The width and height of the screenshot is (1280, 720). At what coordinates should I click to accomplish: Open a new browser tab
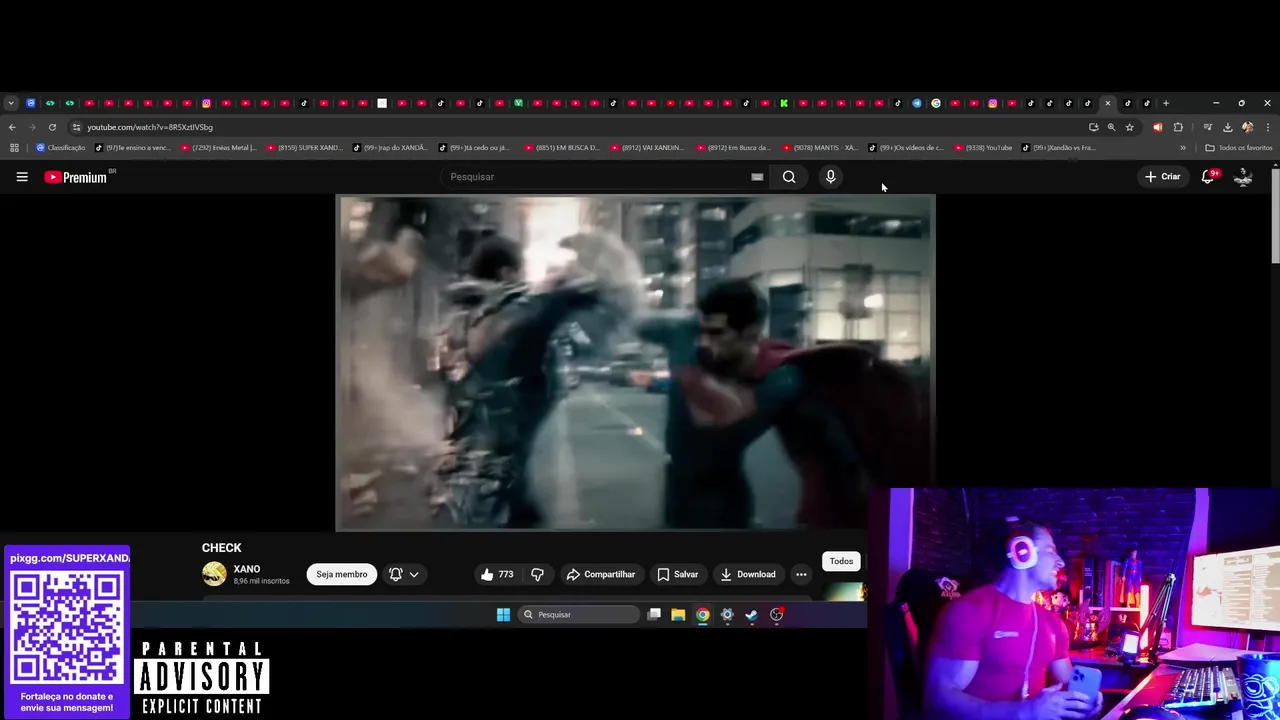pos(1166,103)
